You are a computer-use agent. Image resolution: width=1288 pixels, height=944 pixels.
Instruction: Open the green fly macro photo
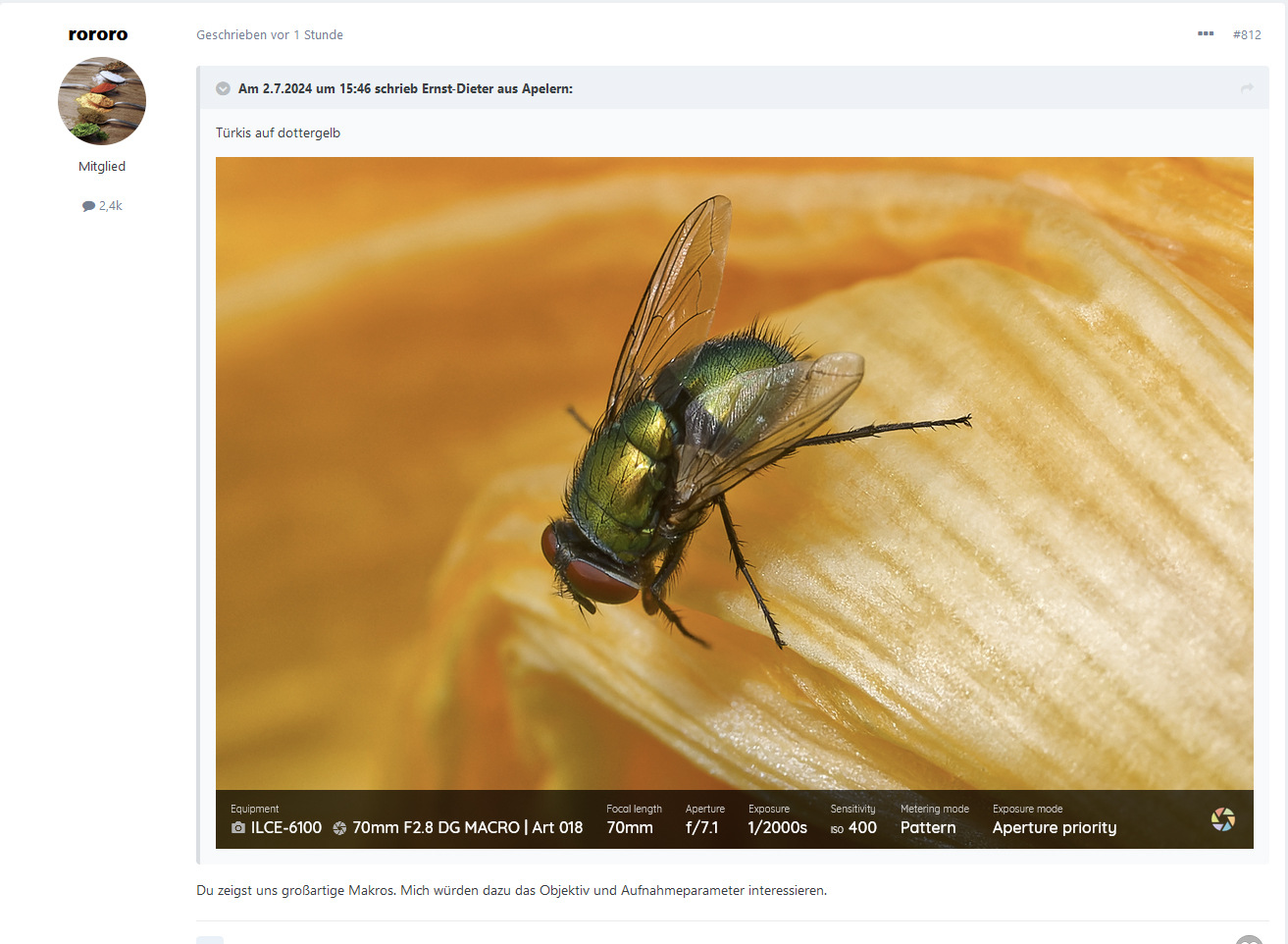click(x=734, y=471)
